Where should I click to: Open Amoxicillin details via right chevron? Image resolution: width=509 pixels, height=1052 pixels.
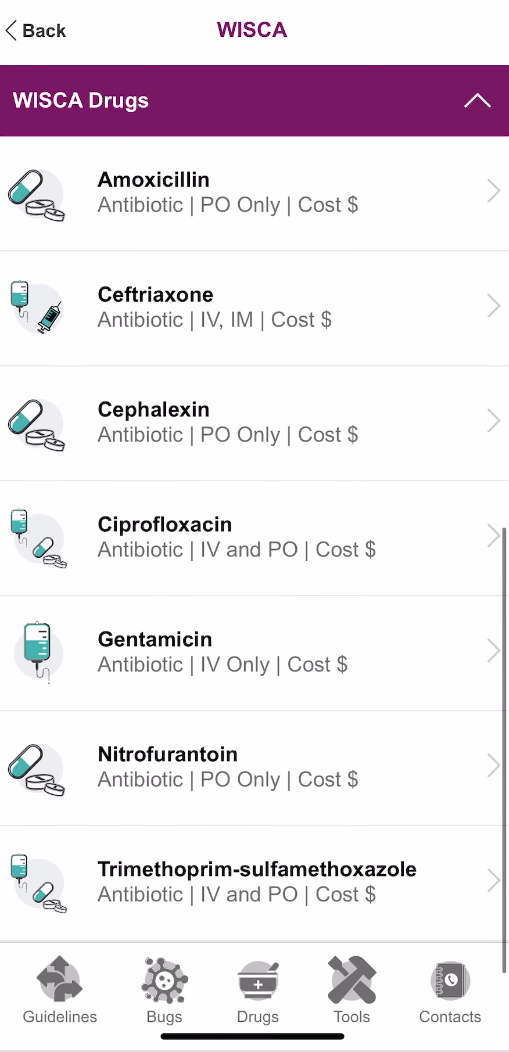[494, 192]
